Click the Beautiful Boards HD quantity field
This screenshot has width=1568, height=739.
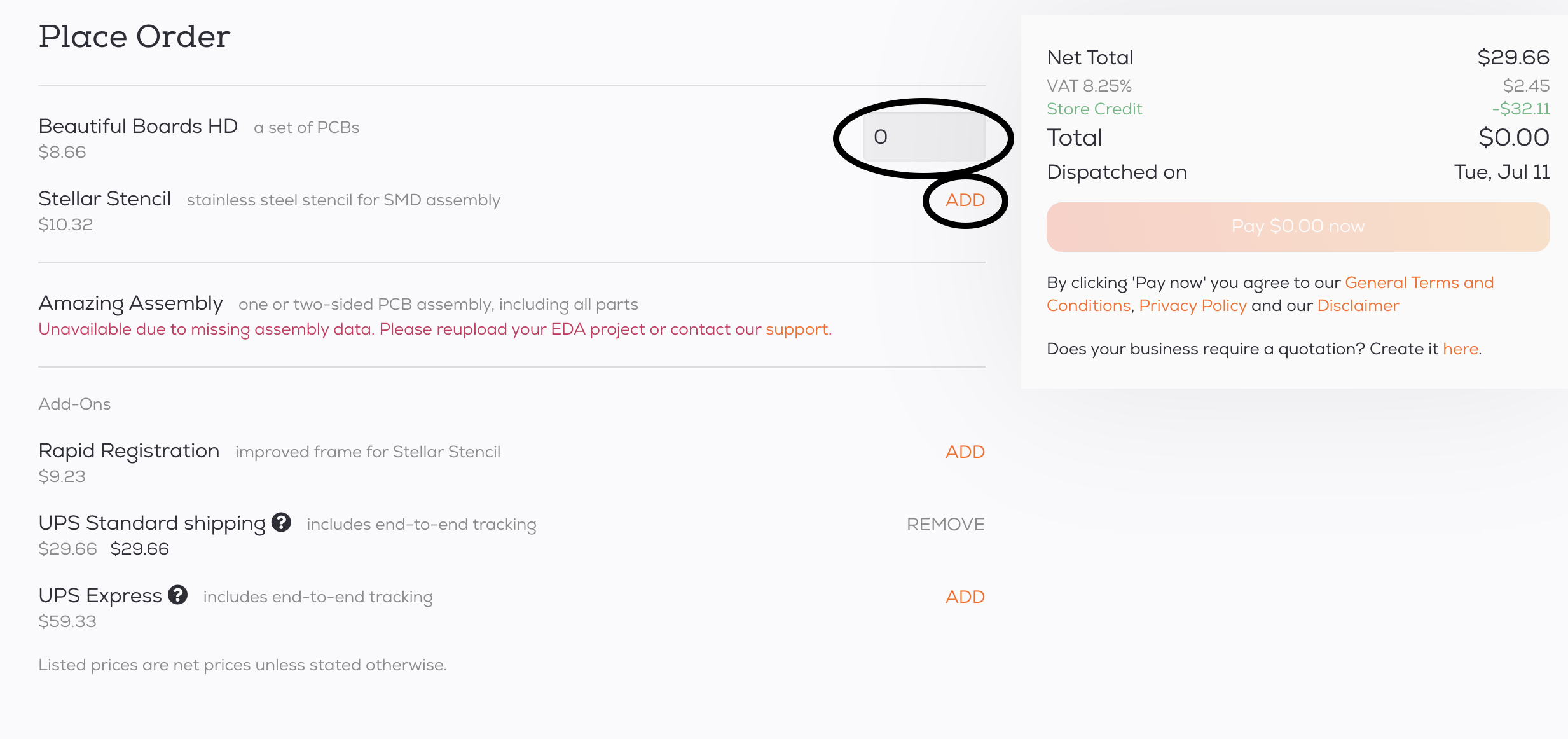pos(923,137)
